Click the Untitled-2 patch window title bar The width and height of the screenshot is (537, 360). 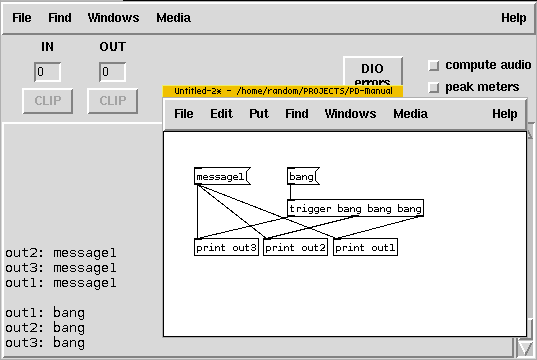point(283,91)
